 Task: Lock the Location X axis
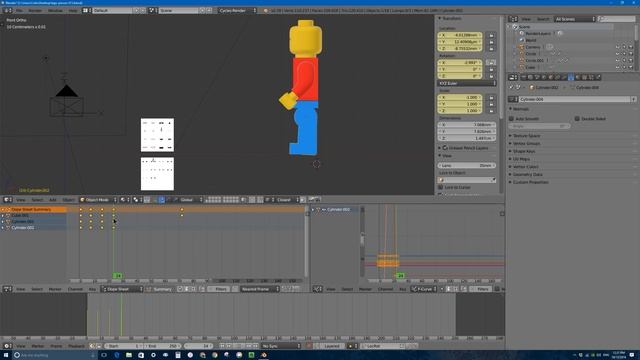click(x=491, y=35)
